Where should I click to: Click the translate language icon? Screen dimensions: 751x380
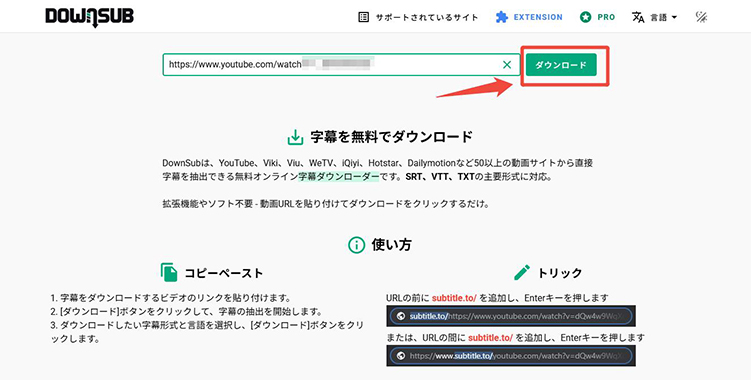pos(638,17)
